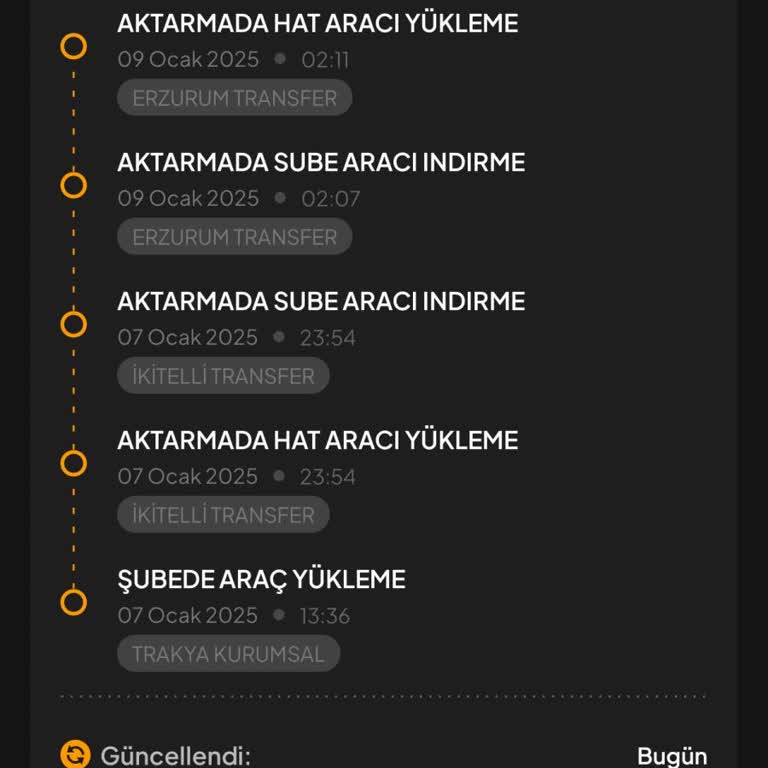The width and height of the screenshot is (768, 768).
Task: Click the 09 Ocak AKTARMADA HAT ARACI YÜKLEME title
Action: 317,23
